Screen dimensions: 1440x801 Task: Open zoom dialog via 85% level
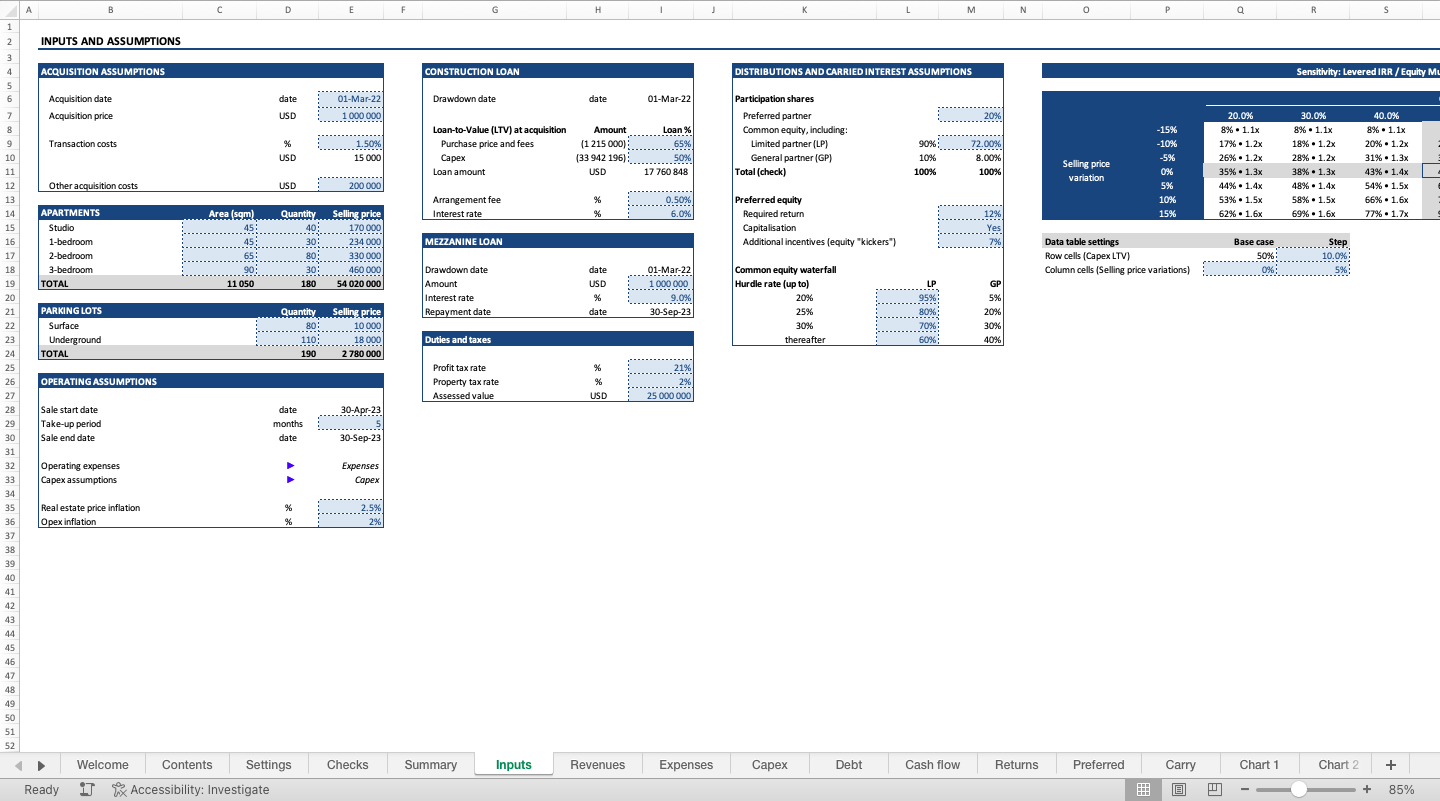point(1402,789)
